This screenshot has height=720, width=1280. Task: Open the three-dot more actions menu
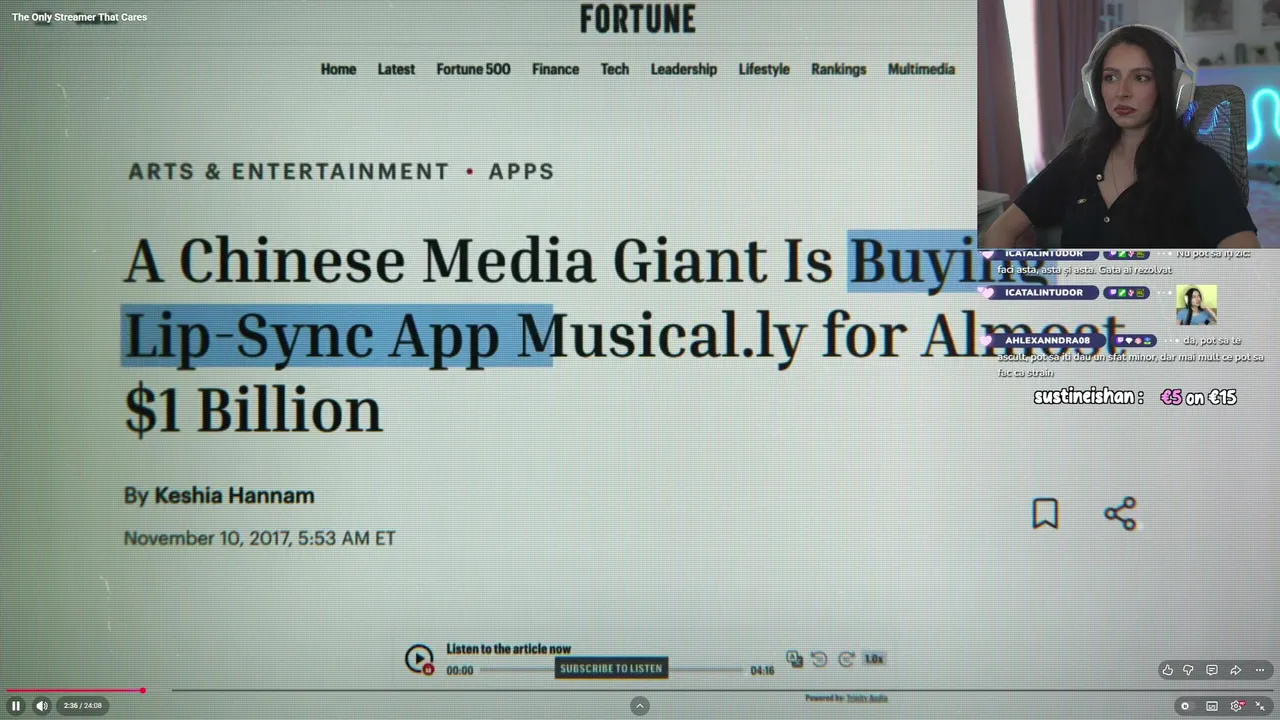click(1259, 670)
